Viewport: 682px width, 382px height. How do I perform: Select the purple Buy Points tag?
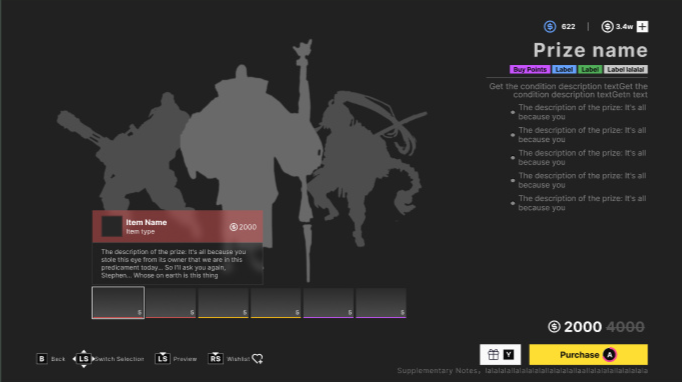point(530,70)
